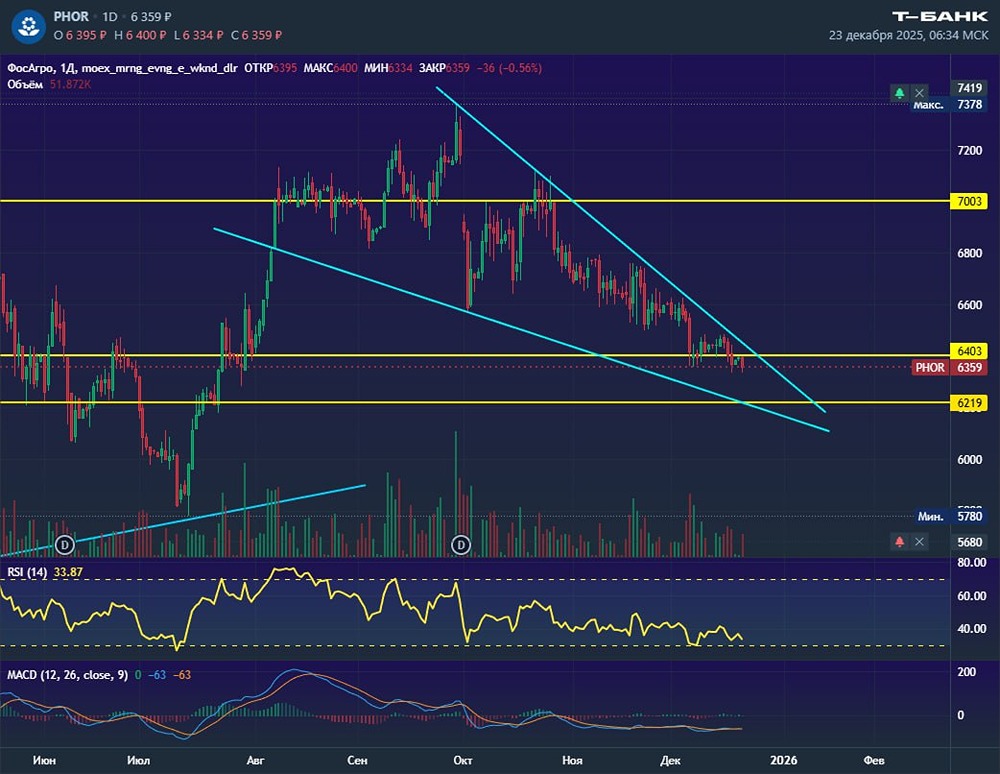Click the red bell alert icon at 5680
Image resolution: width=1000 pixels, height=774 pixels.
click(x=899, y=541)
